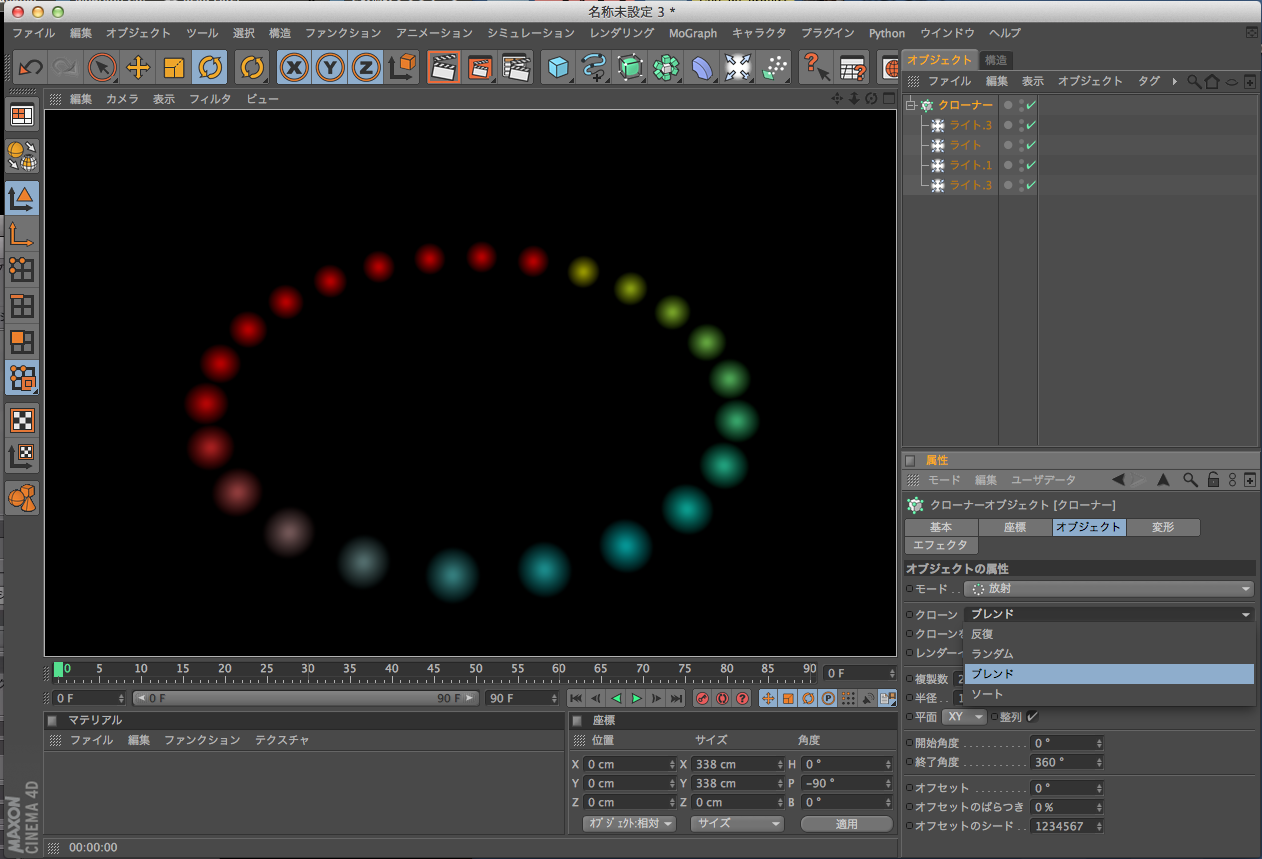Switch the world/object coordinate system icon
Screen dimensions: 1262x859
point(402,67)
